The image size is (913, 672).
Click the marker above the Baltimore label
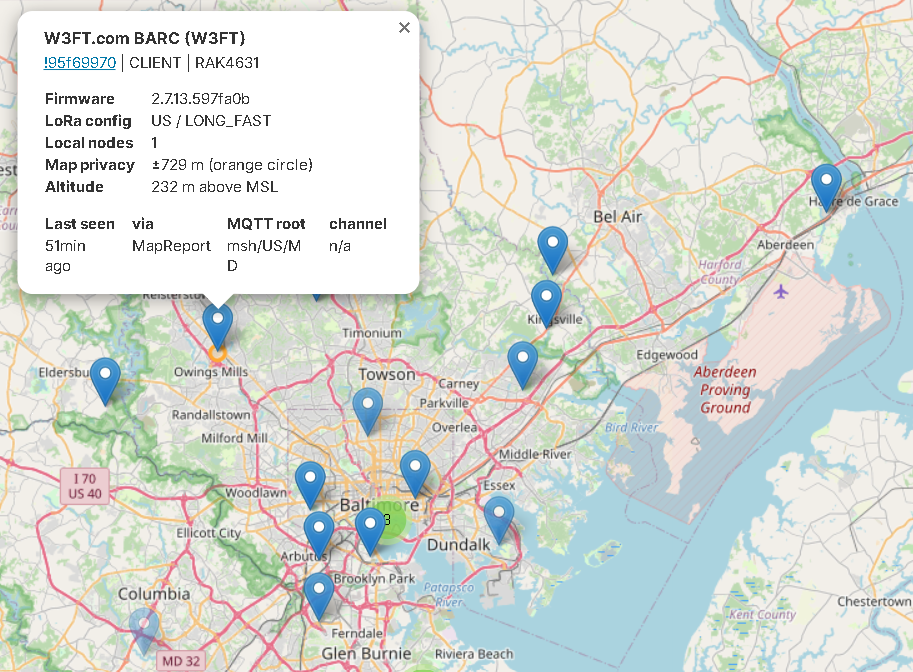tap(415, 471)
